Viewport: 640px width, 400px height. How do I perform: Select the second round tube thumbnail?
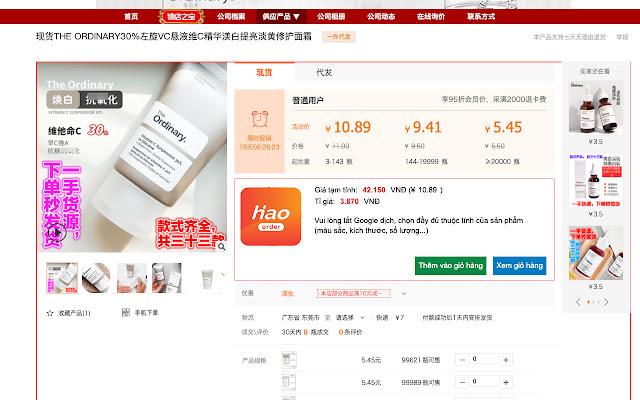[96, 278]
